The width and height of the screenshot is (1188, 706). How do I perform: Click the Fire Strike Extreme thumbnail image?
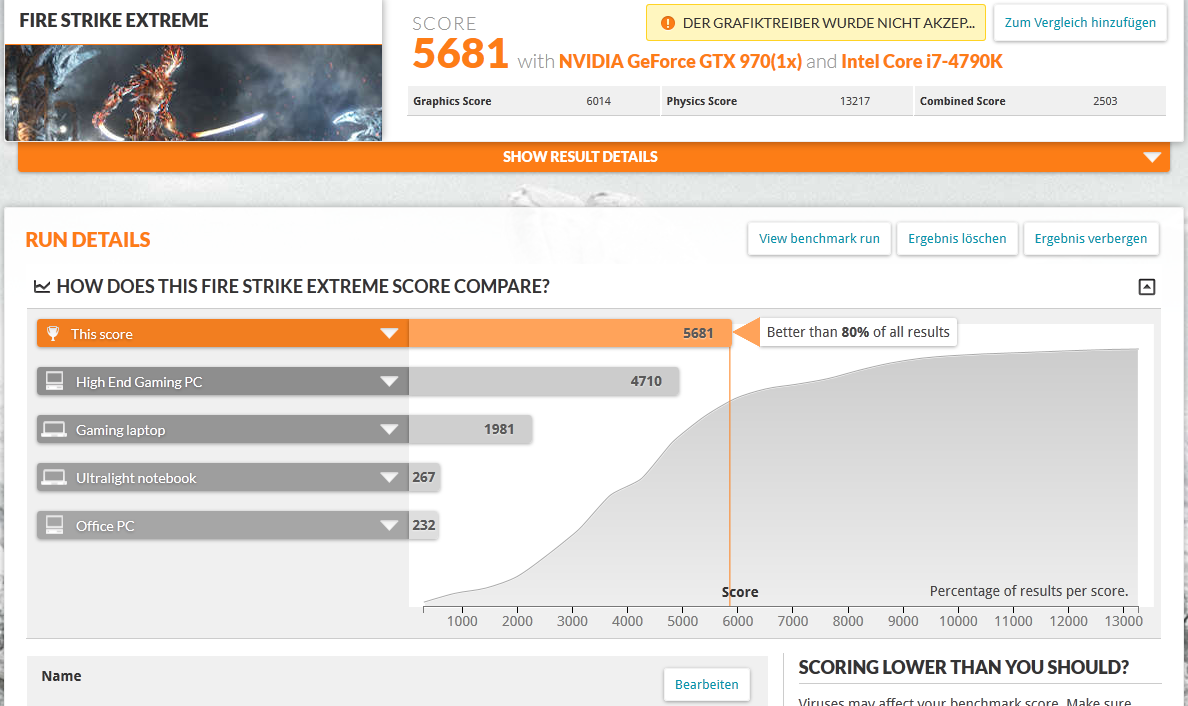coord(193,92)
